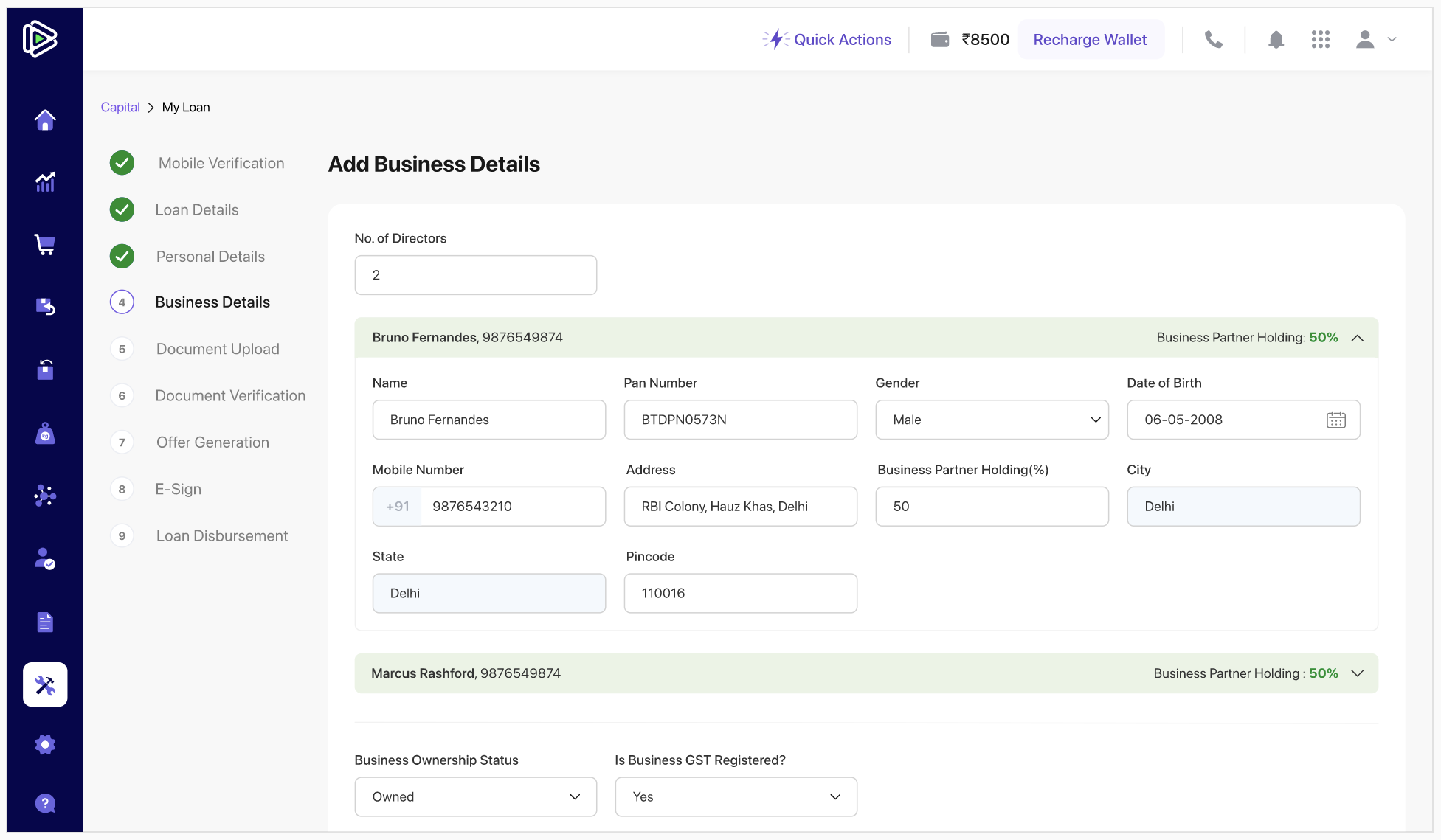
Task: Click the notification bell icon
Action: [x=1276, y=40]
